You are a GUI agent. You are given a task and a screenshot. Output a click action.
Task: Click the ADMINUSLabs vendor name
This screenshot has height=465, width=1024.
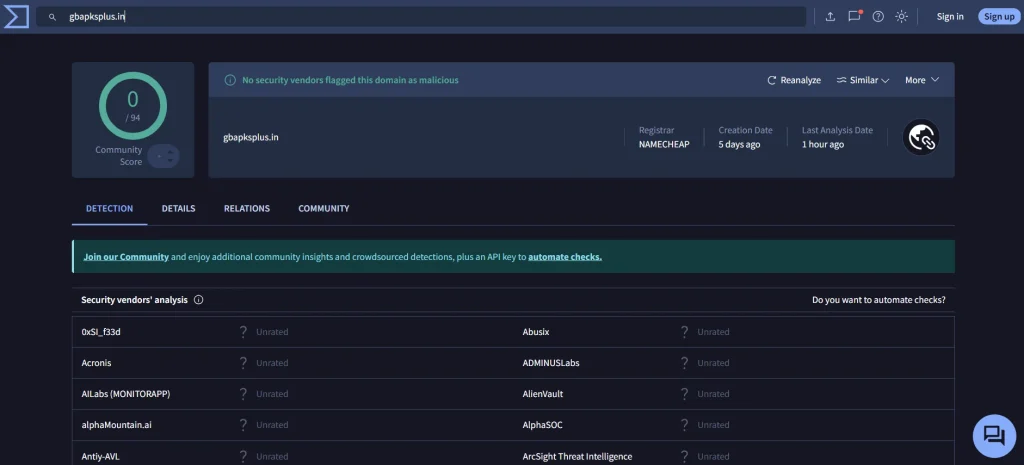pos(551,362)
